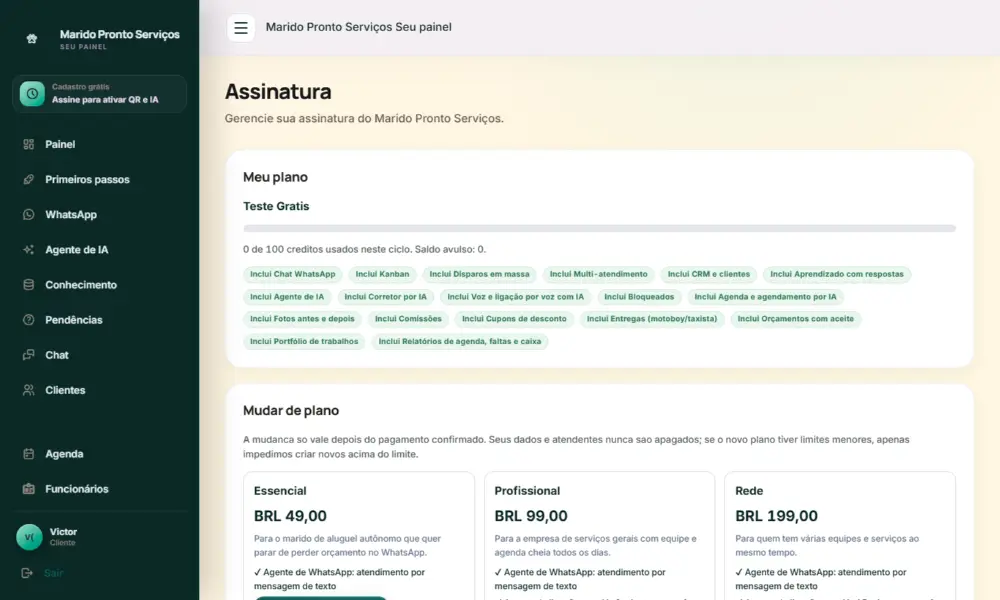The height and width of the screenshot is (600, 1000).
Task: Click the Pendências question-mark icon
Action: (29, 319)
